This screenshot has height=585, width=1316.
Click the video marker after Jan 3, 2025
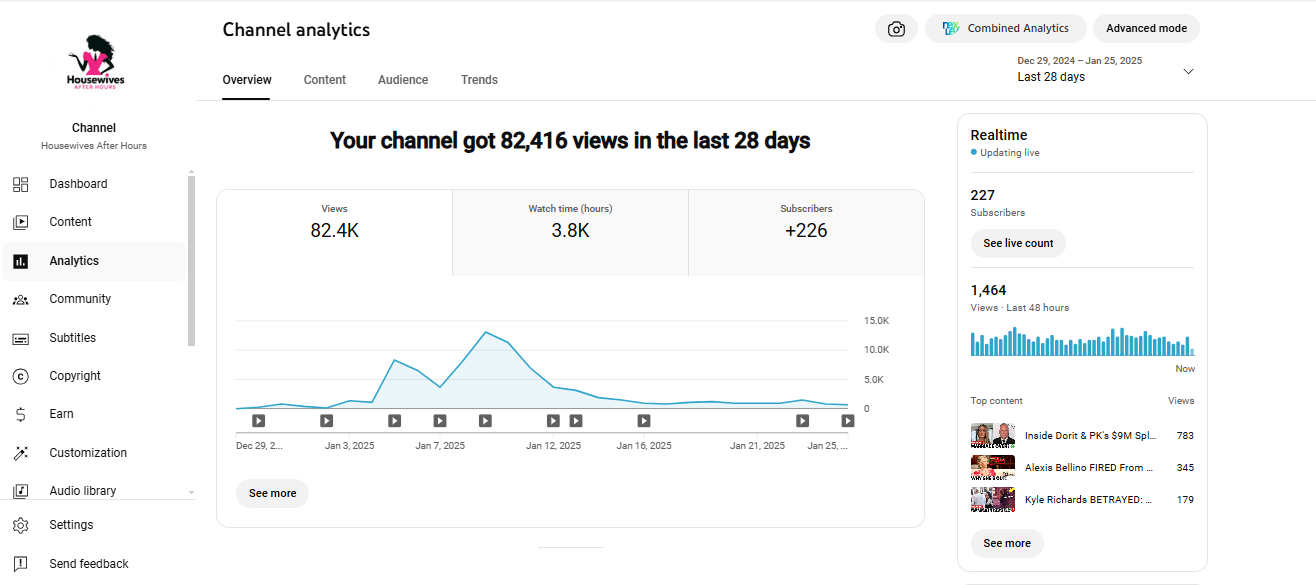[x=395, y=421]
